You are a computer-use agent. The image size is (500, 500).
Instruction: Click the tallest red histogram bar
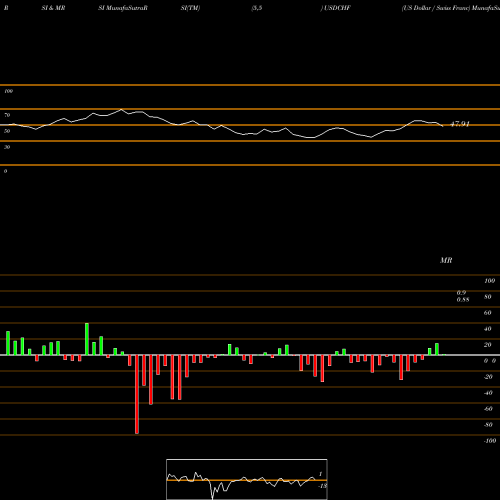tap(137, 394)
